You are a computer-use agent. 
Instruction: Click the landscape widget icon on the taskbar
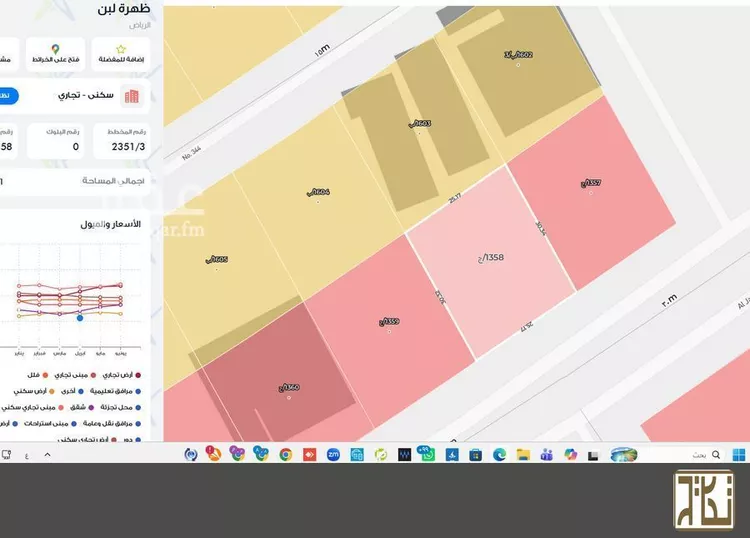coord(624,454)
